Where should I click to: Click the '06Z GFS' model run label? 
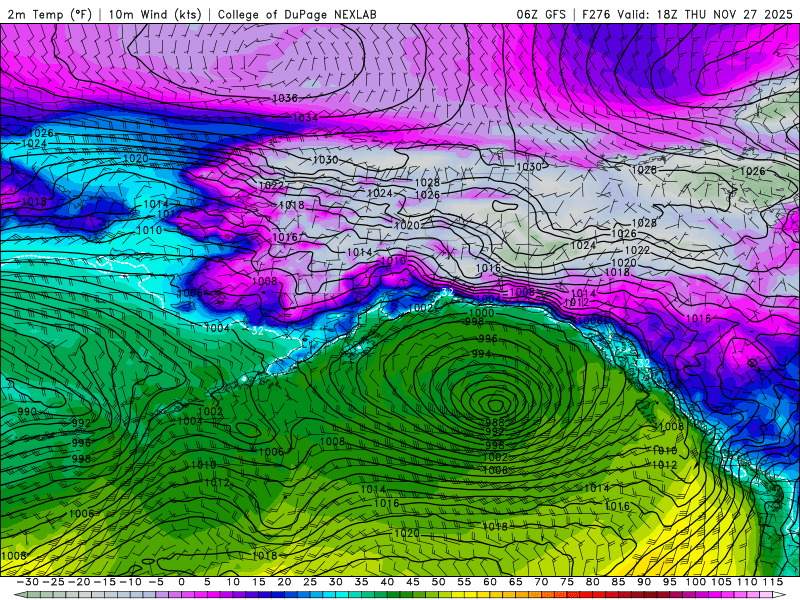click(x=541, y=14)
